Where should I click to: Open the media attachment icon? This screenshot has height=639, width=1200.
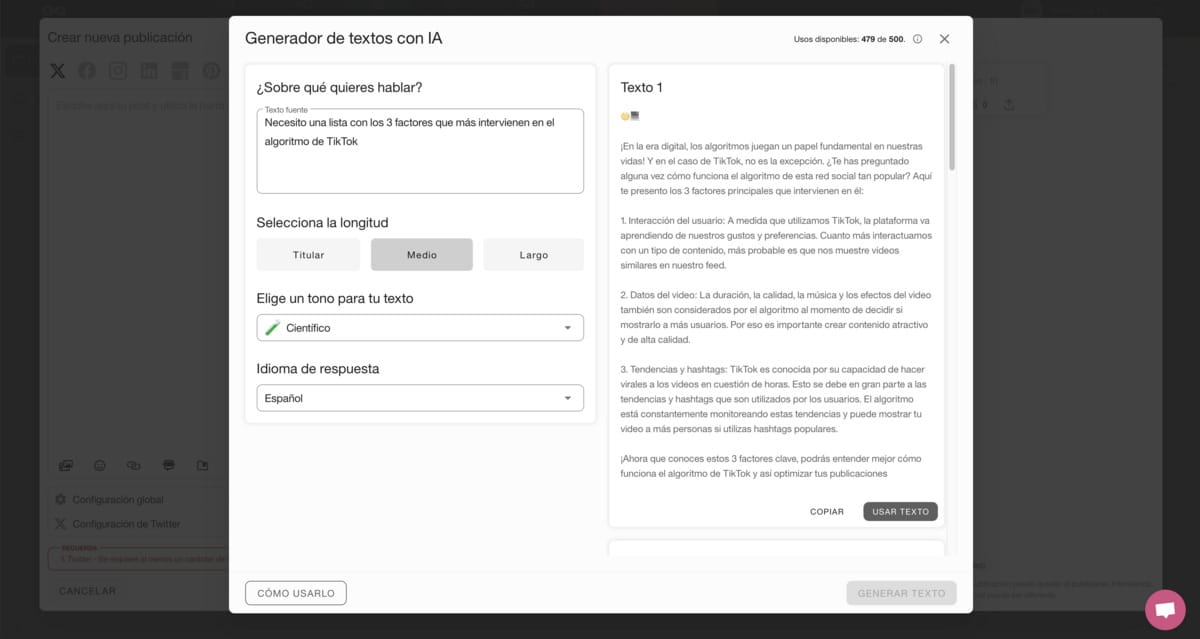click(x=66, y=465)
